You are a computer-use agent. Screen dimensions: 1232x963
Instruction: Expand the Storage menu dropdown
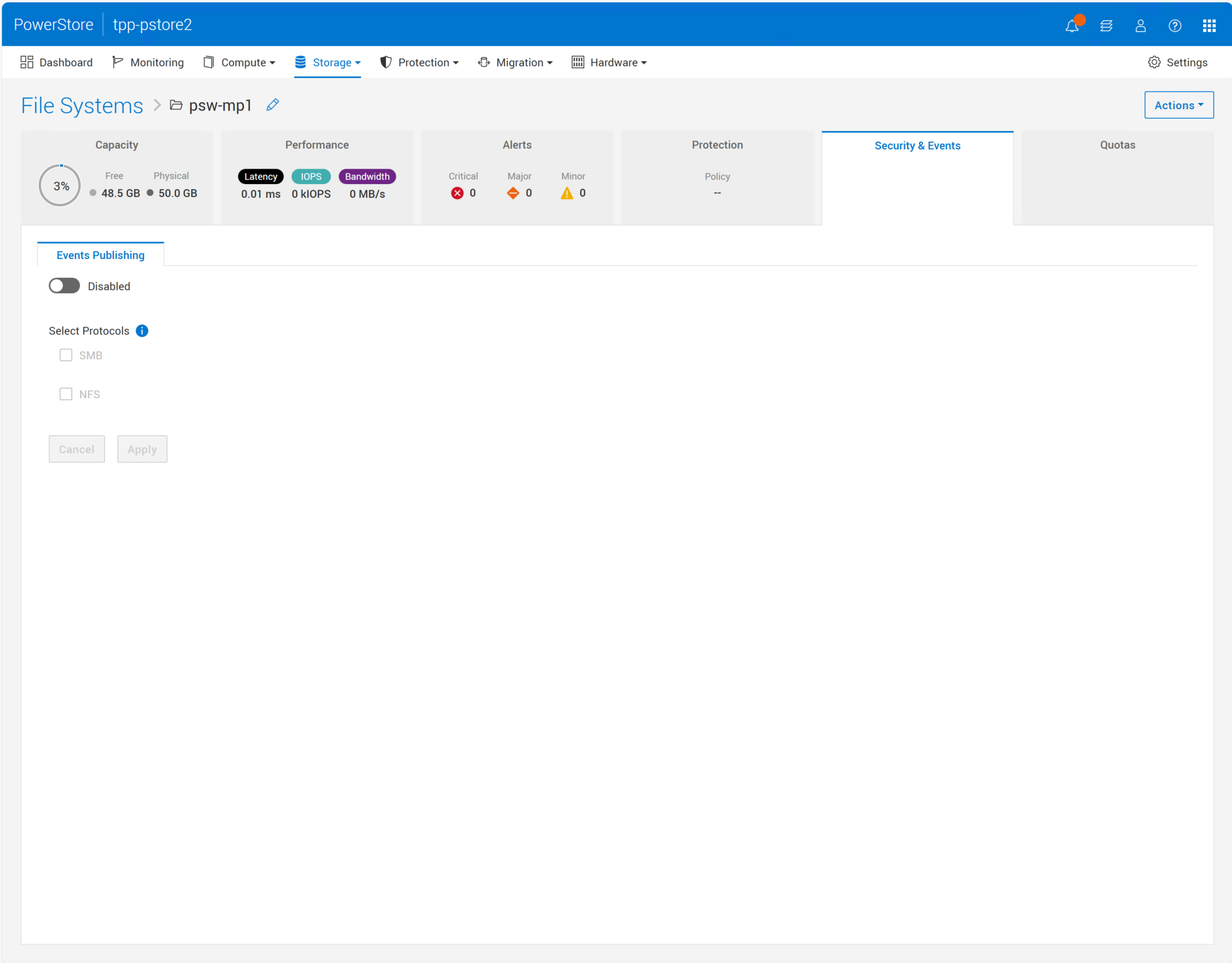tap(328, 62)
